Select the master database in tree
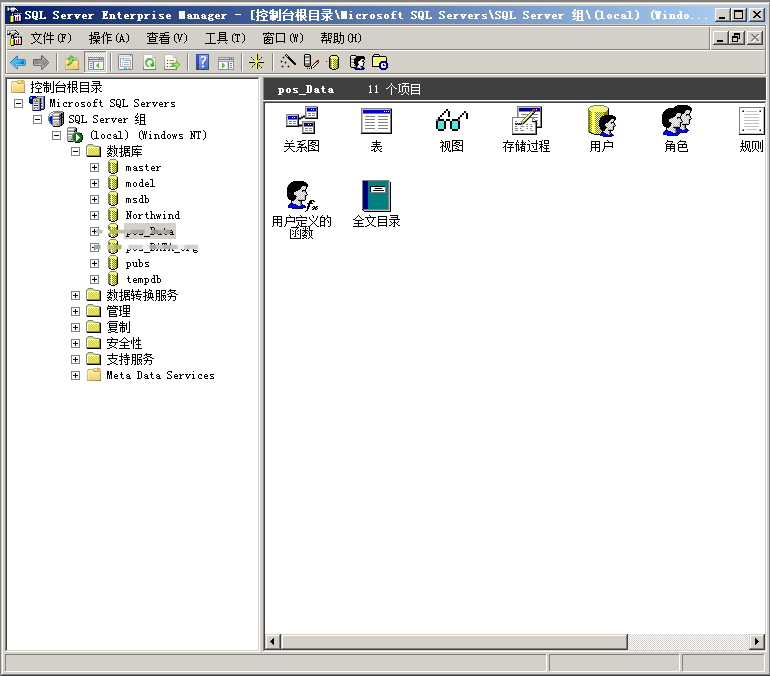The width and height of the screenshot is (770, 676). click(143, 167)
